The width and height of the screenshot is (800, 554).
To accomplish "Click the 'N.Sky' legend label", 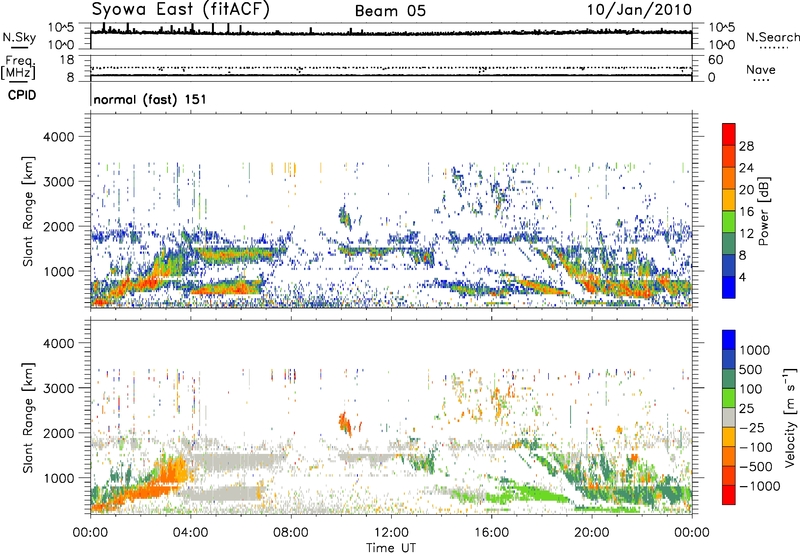I will tap(19, 37).
